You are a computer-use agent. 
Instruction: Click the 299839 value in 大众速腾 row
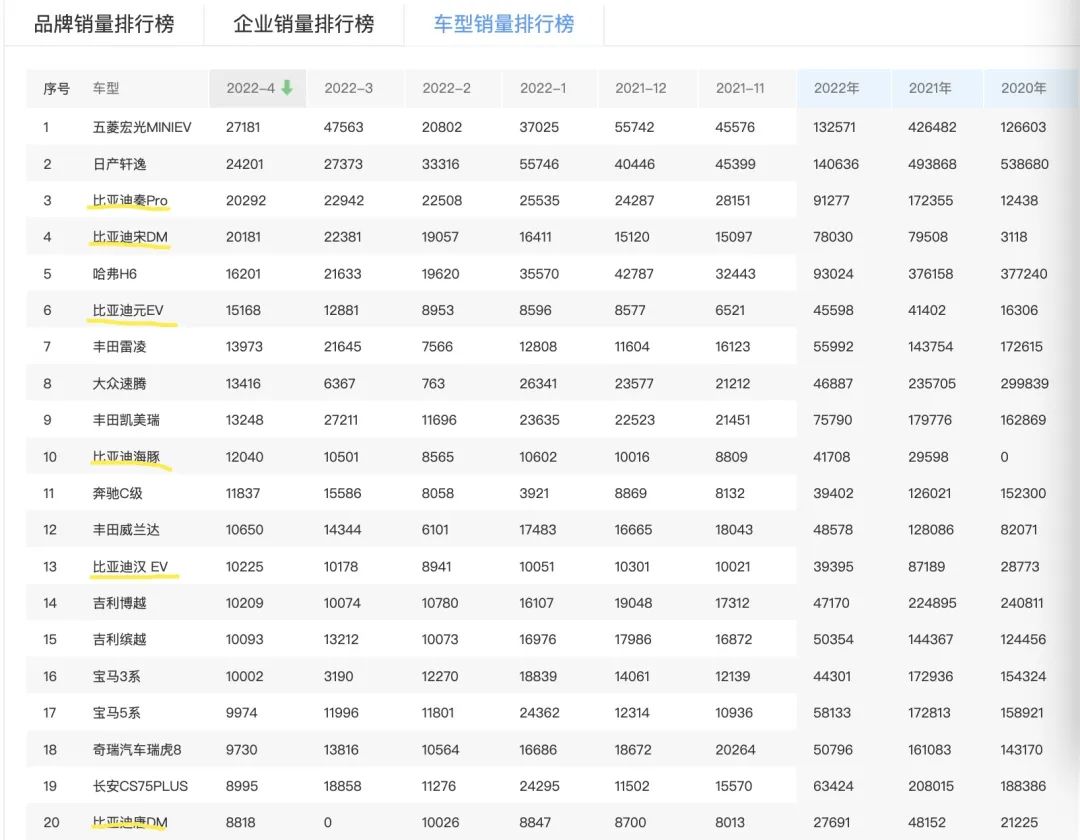pyautogui.click(x=1024, y=384)
